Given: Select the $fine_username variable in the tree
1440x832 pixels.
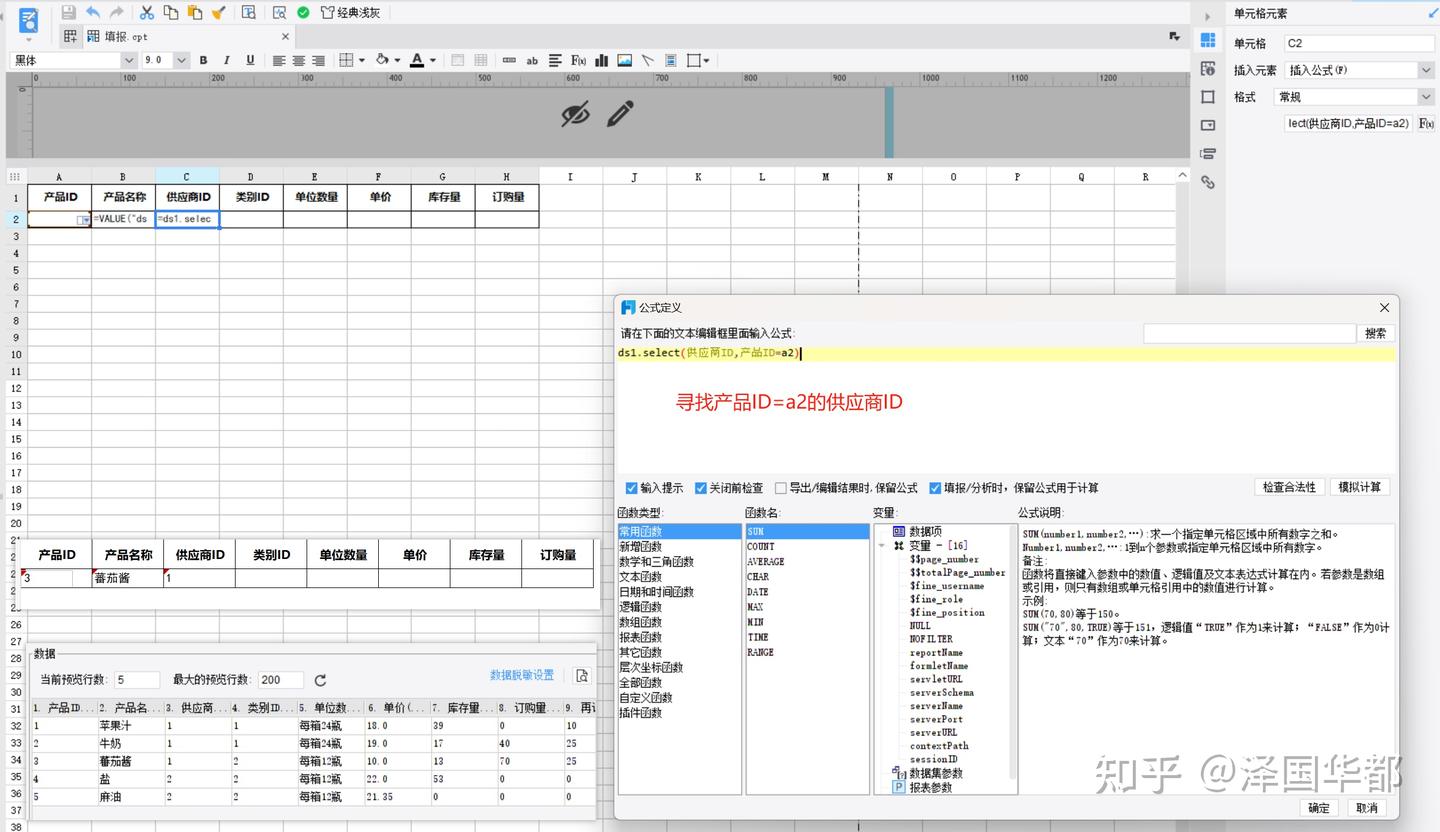Looking at the screenshot, I should (946, 586).
